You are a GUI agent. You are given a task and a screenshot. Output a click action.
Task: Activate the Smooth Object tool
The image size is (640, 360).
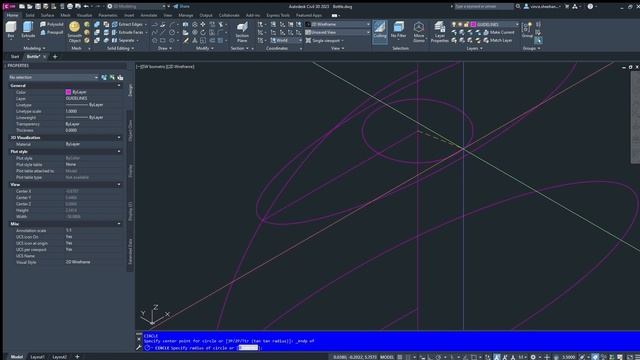pos(74,32)
